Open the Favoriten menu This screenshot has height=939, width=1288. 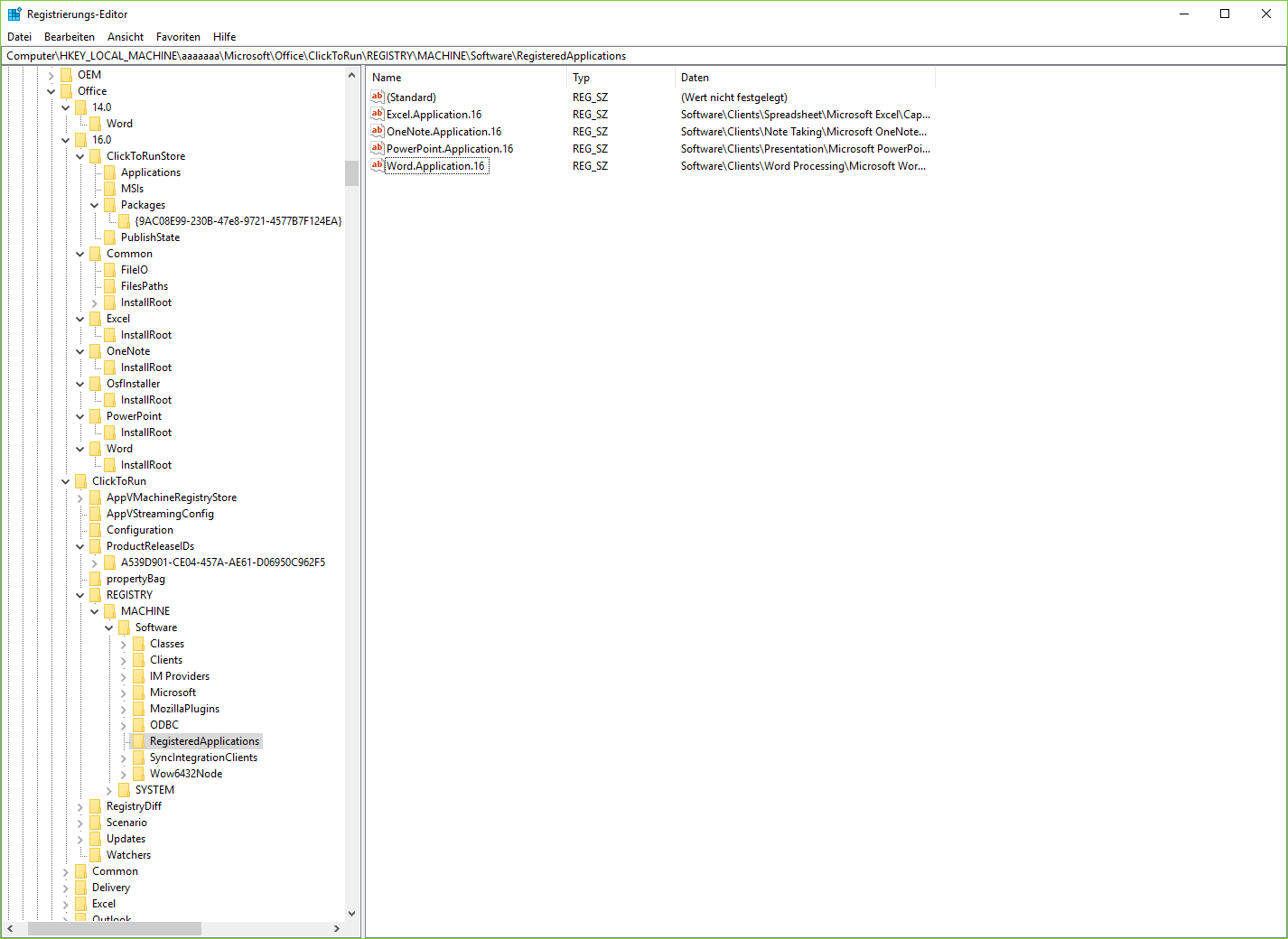[178, 37]
